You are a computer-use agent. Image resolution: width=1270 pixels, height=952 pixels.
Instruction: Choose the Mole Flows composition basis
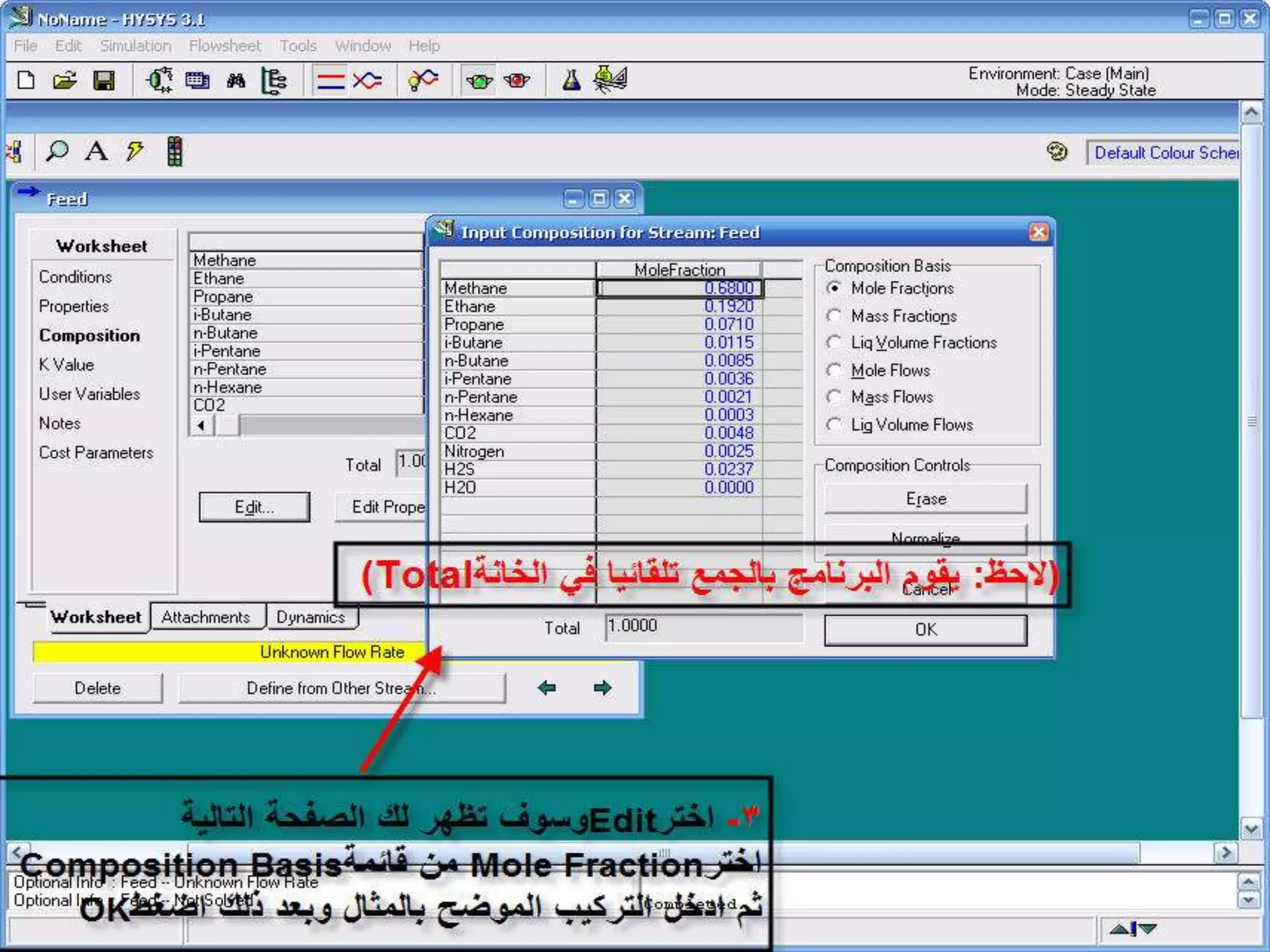click(x=835, y=371)
